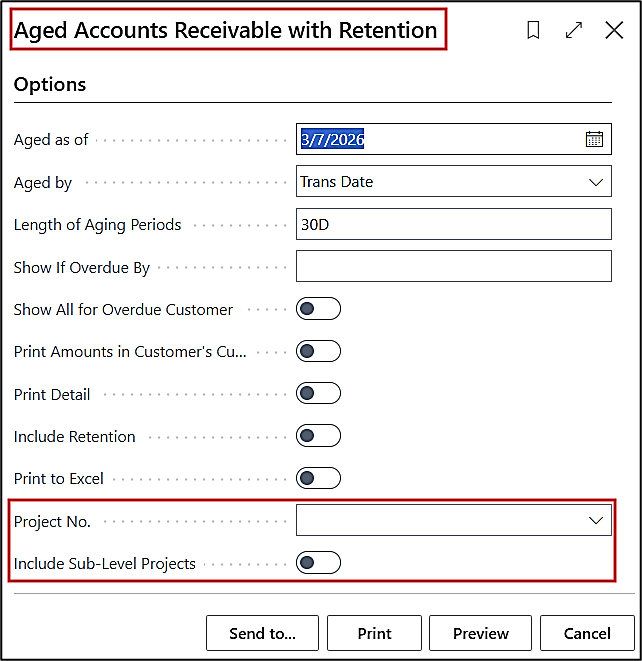
Task: Expand the Aged by dropdown
Action: [x=596, y=182]
